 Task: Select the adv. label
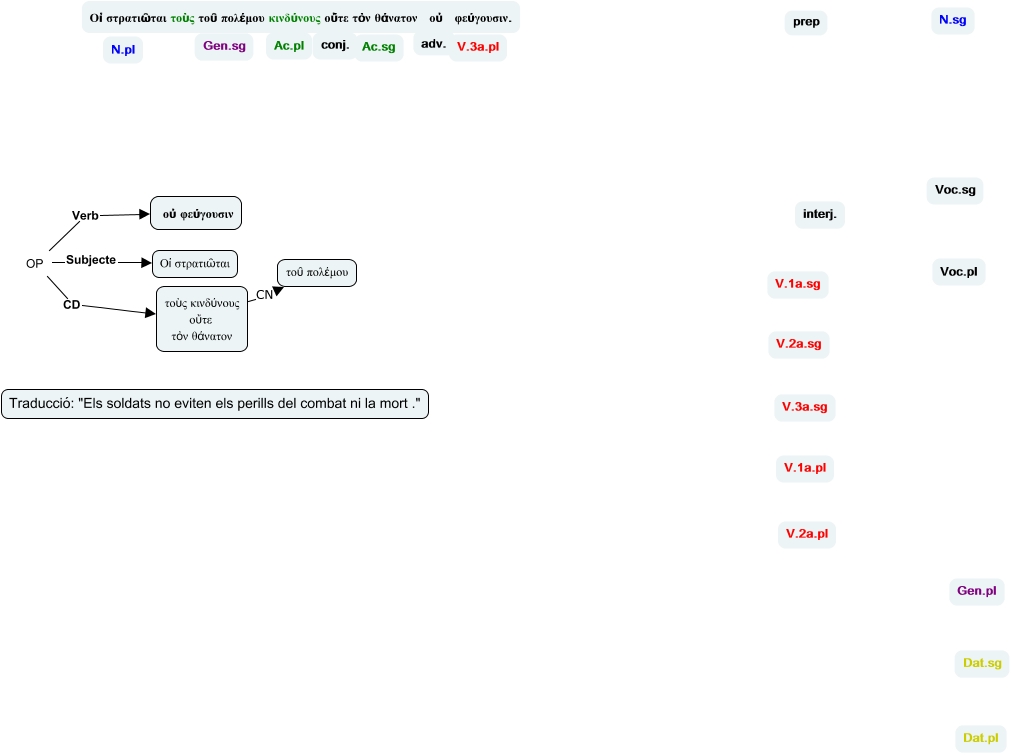tap(433, 44)
